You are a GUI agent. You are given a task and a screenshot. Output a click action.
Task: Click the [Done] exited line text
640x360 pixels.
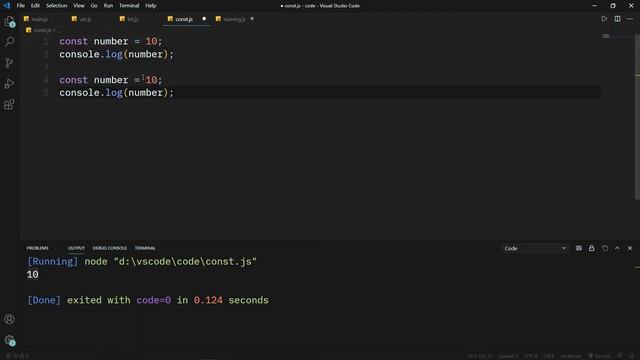[148, 300]
